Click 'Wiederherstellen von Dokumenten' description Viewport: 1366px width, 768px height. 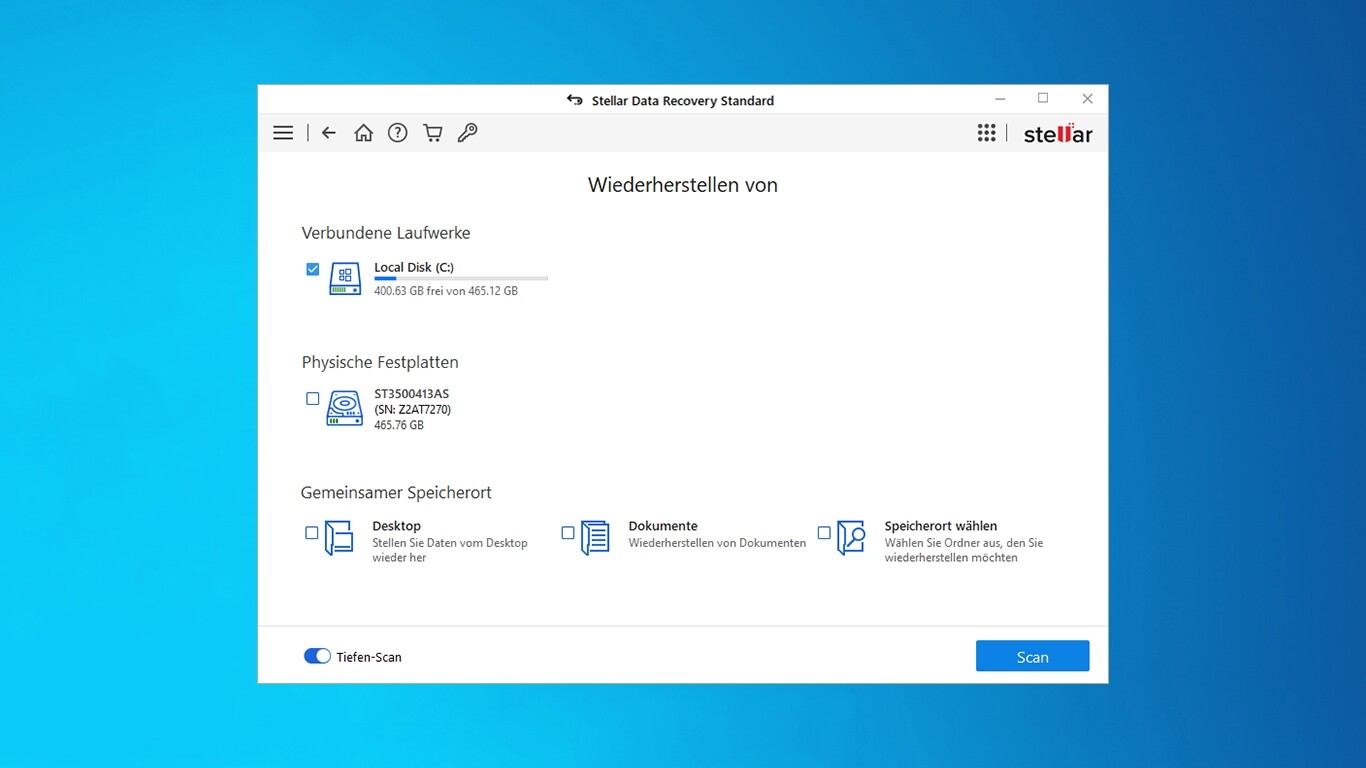(x=717, y=543)
